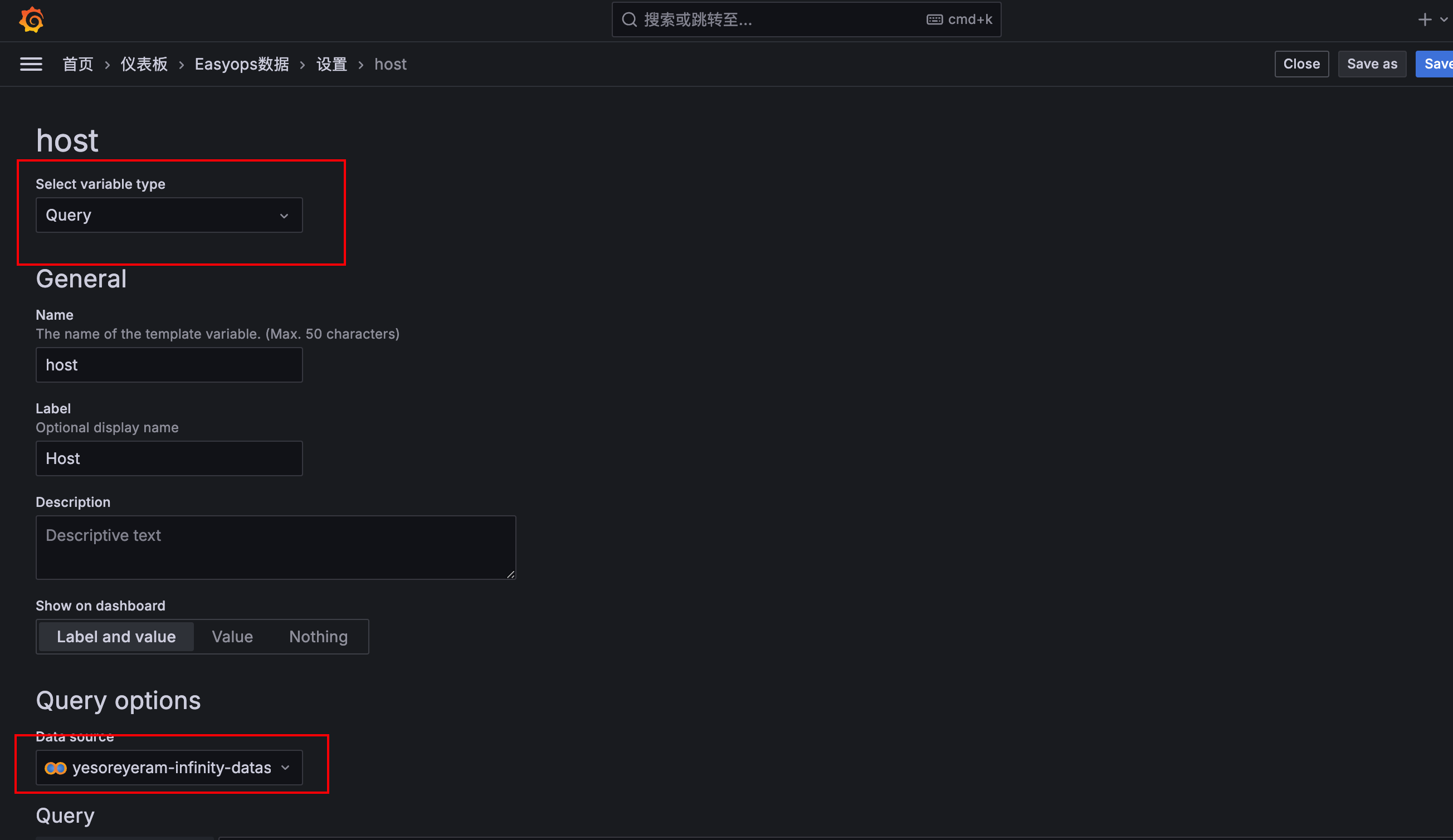Viewport: 1453px width, 840px height.
Task: Click the plus icon to add new
Action: coord(1425,19)
